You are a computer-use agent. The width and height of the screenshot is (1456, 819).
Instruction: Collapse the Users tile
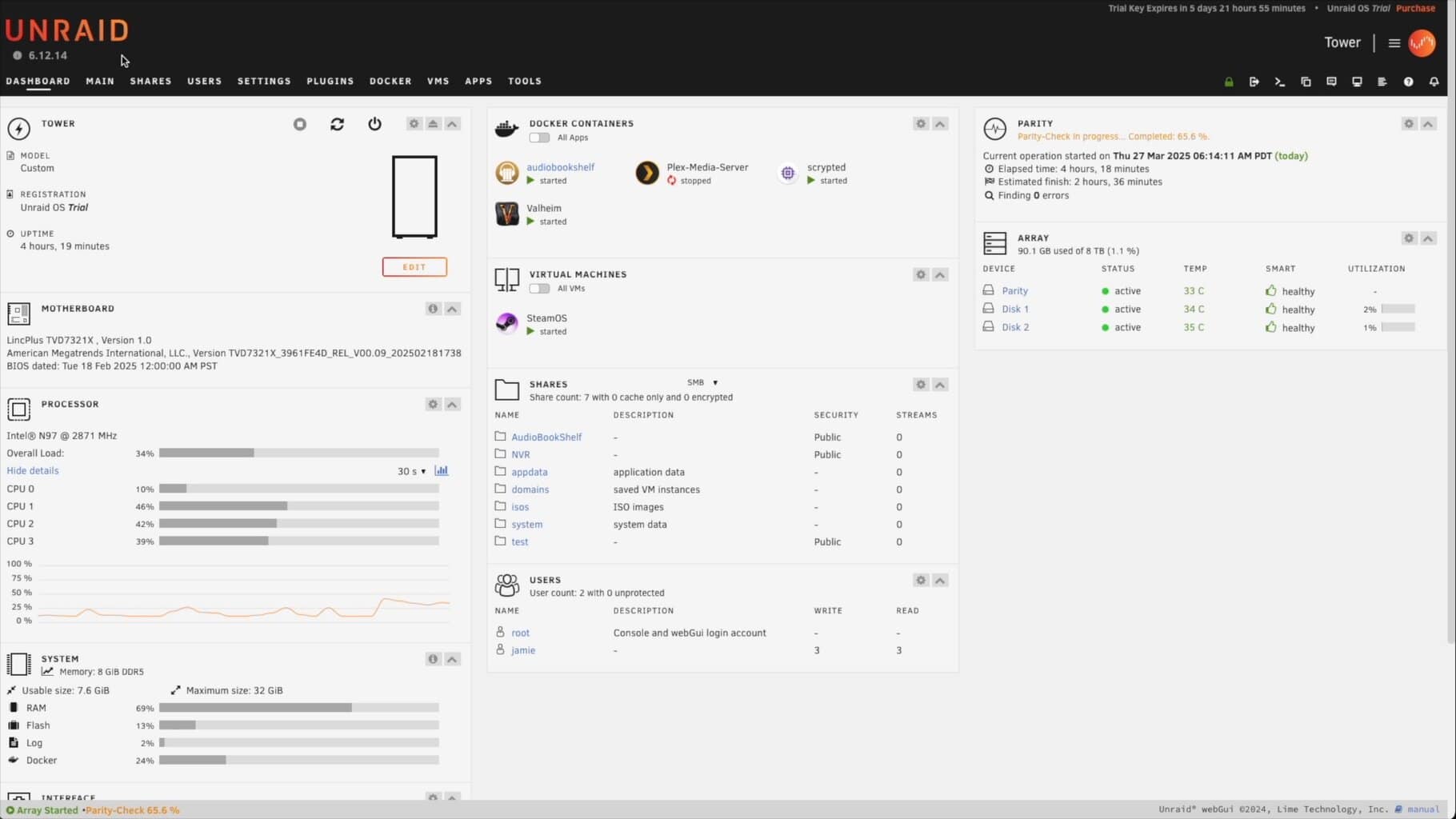coord(940,581)
